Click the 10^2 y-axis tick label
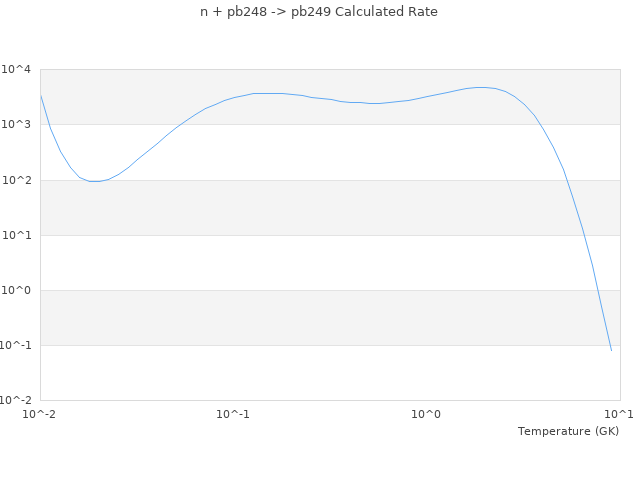This screenshot has height=480, width=640. tap(16, 180)
